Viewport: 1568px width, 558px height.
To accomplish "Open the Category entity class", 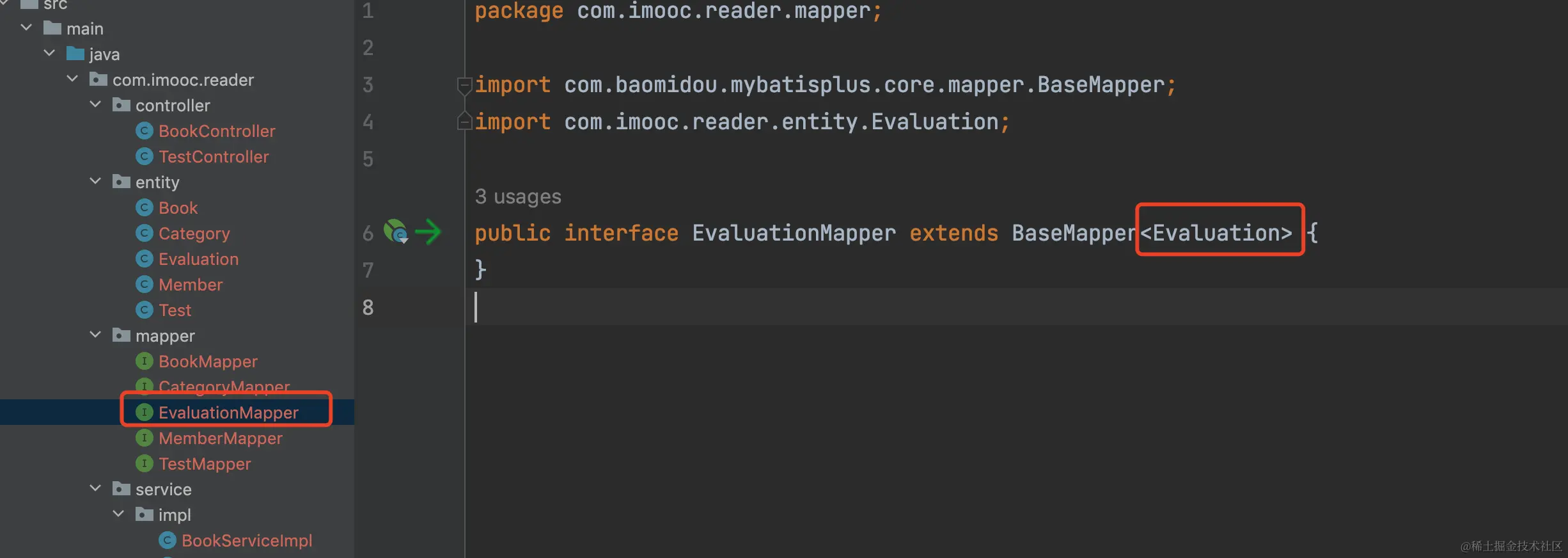I will click(x=194, y=234).
